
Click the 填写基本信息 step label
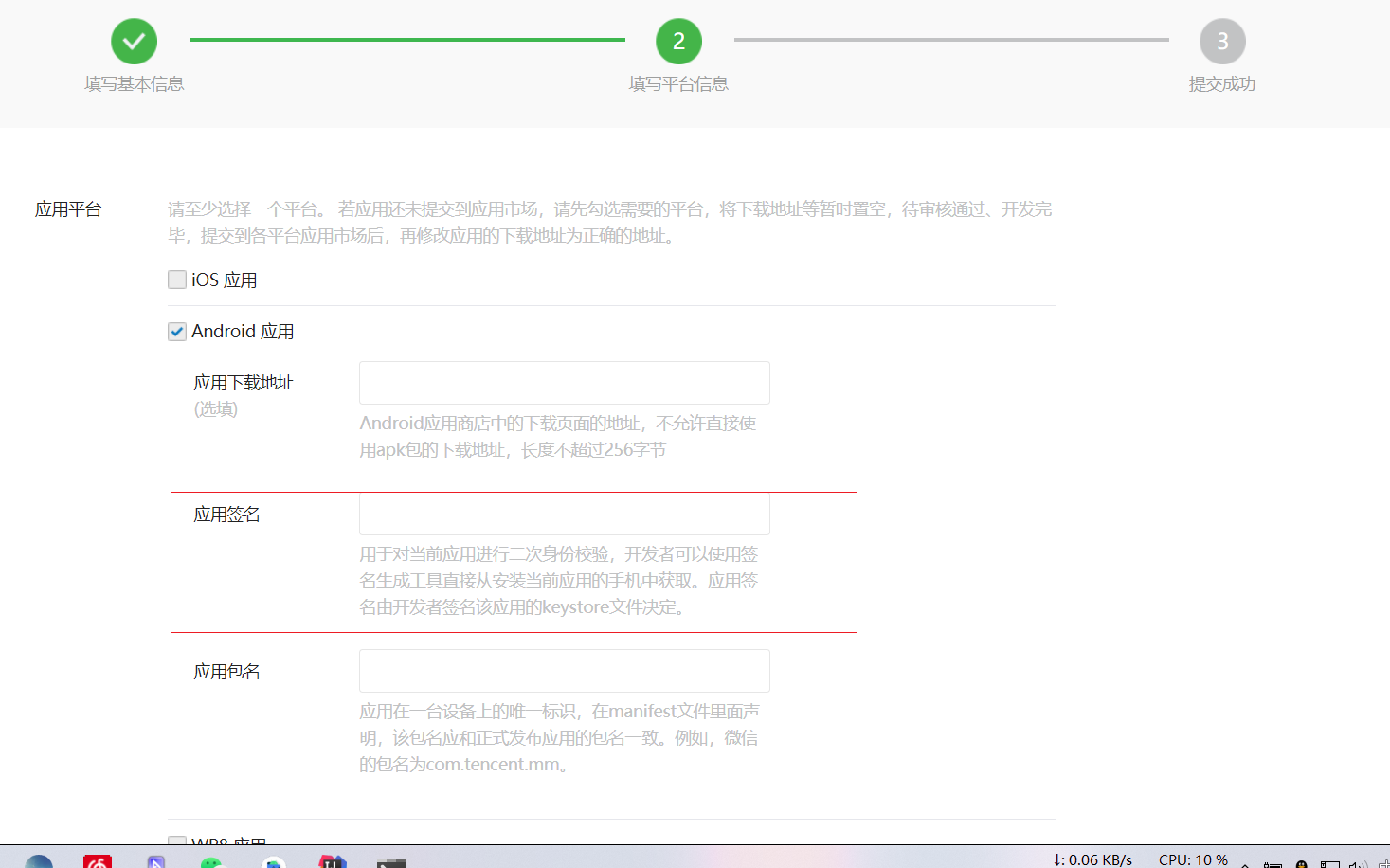point(135,84)
